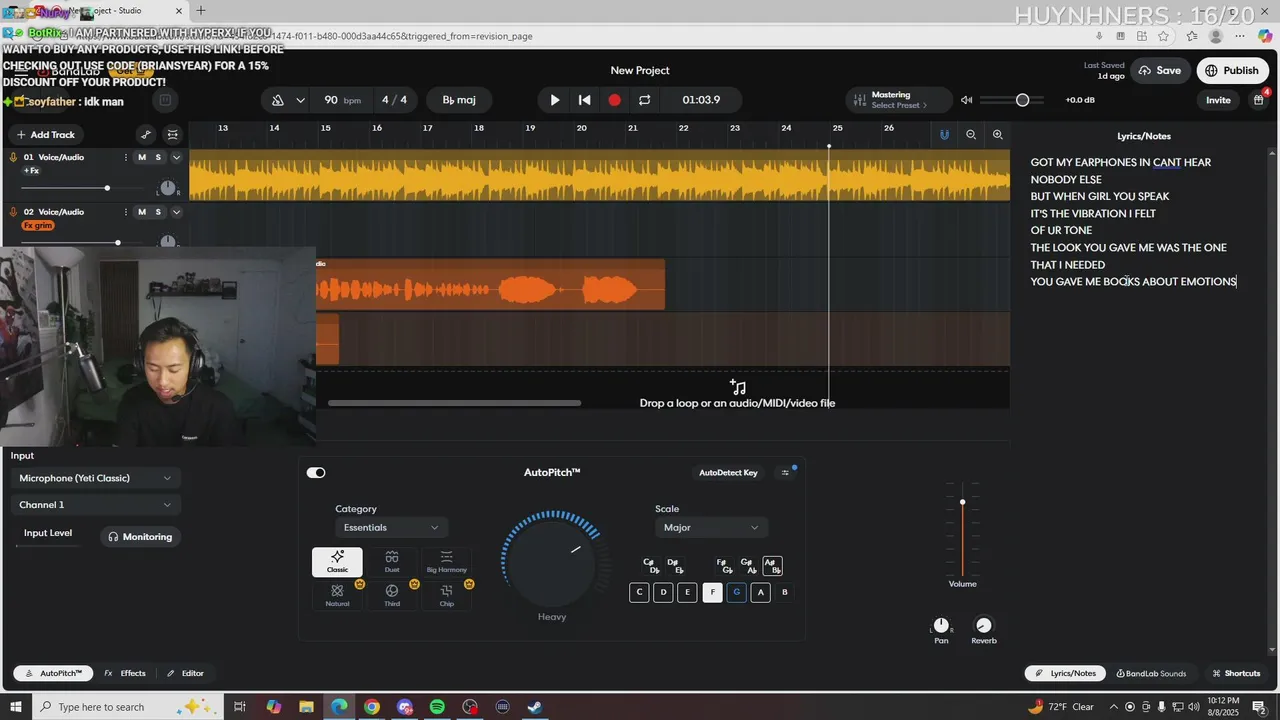Toggle the F note key
Viewport: 1280px width, 720px height.
pyautogui.click(x=712, y=592)
